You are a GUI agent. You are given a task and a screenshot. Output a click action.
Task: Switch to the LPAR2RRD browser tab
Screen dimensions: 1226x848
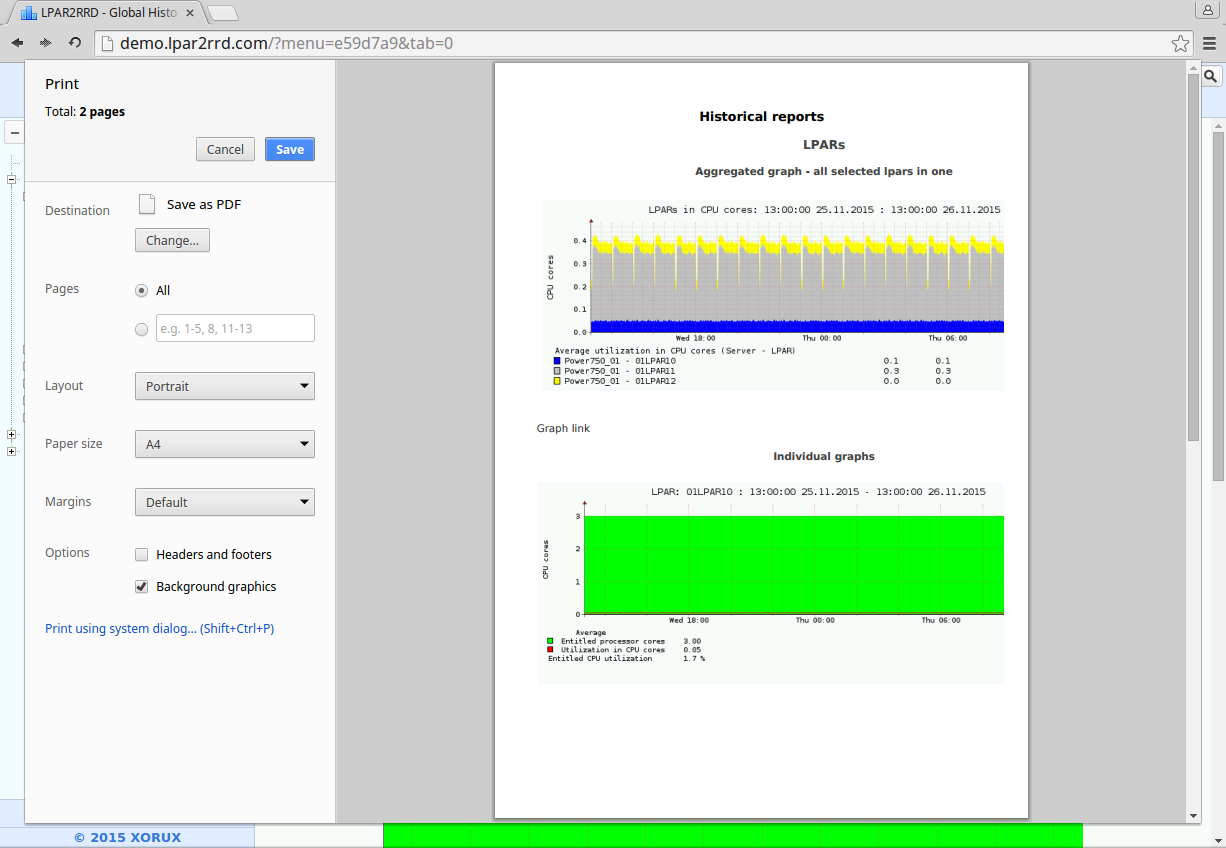[x=108, y=13]
